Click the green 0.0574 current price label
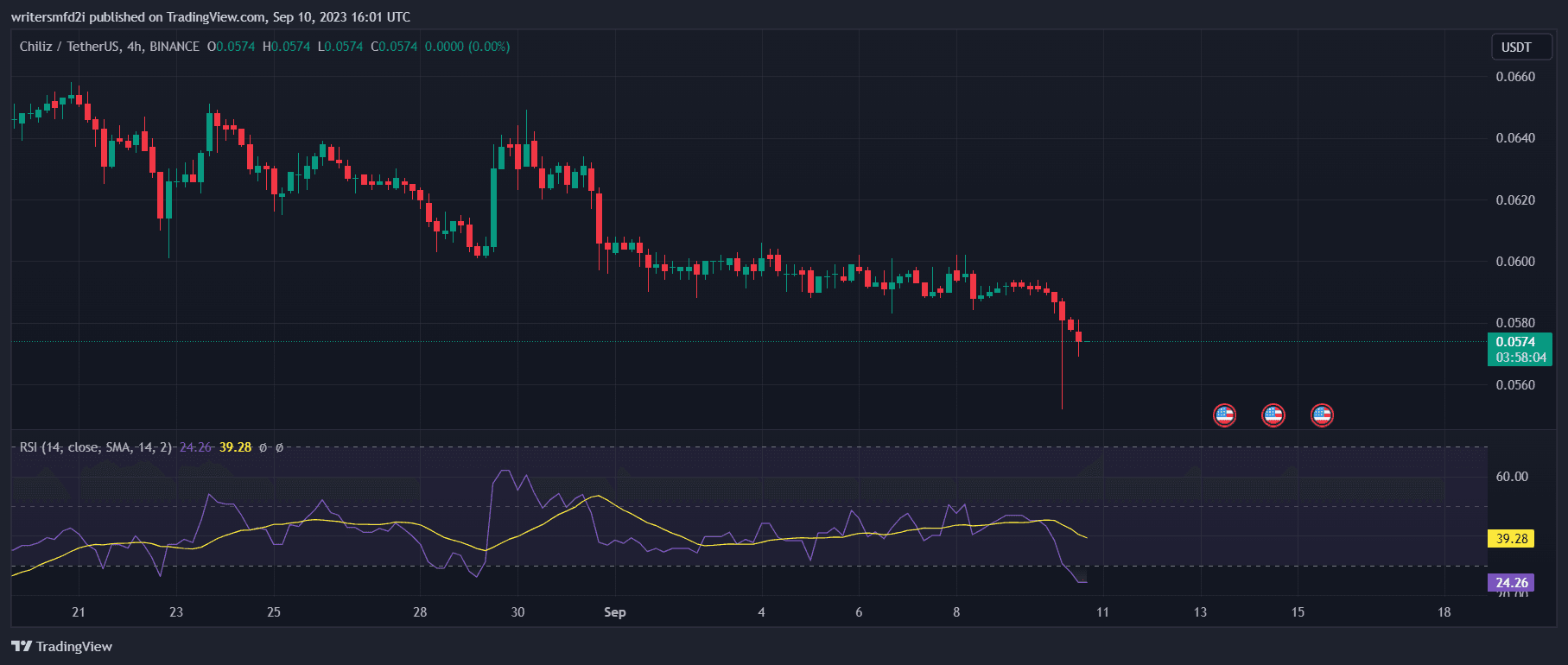Image resolution: width=1568 pixels, height=665 pixels. click(1515, 342)
